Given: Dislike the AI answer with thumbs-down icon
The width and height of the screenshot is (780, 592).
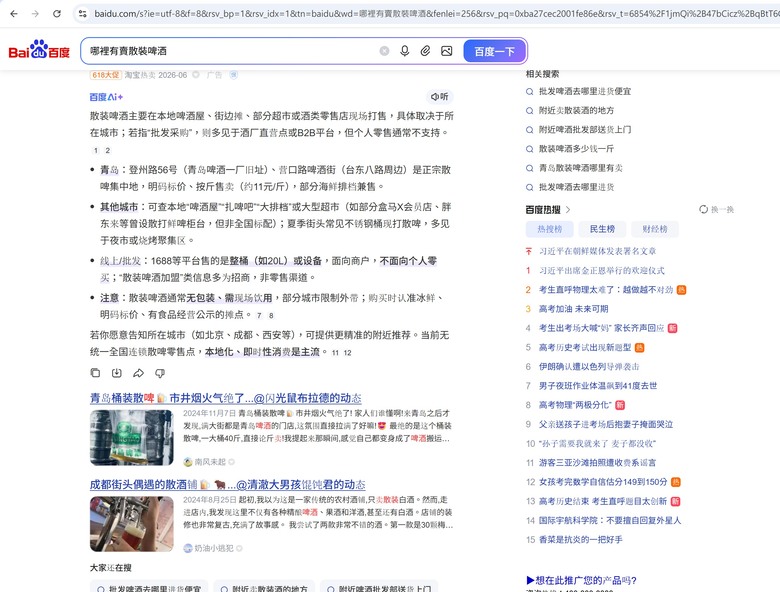Looking at the screenshot, I should pos(160,373).
